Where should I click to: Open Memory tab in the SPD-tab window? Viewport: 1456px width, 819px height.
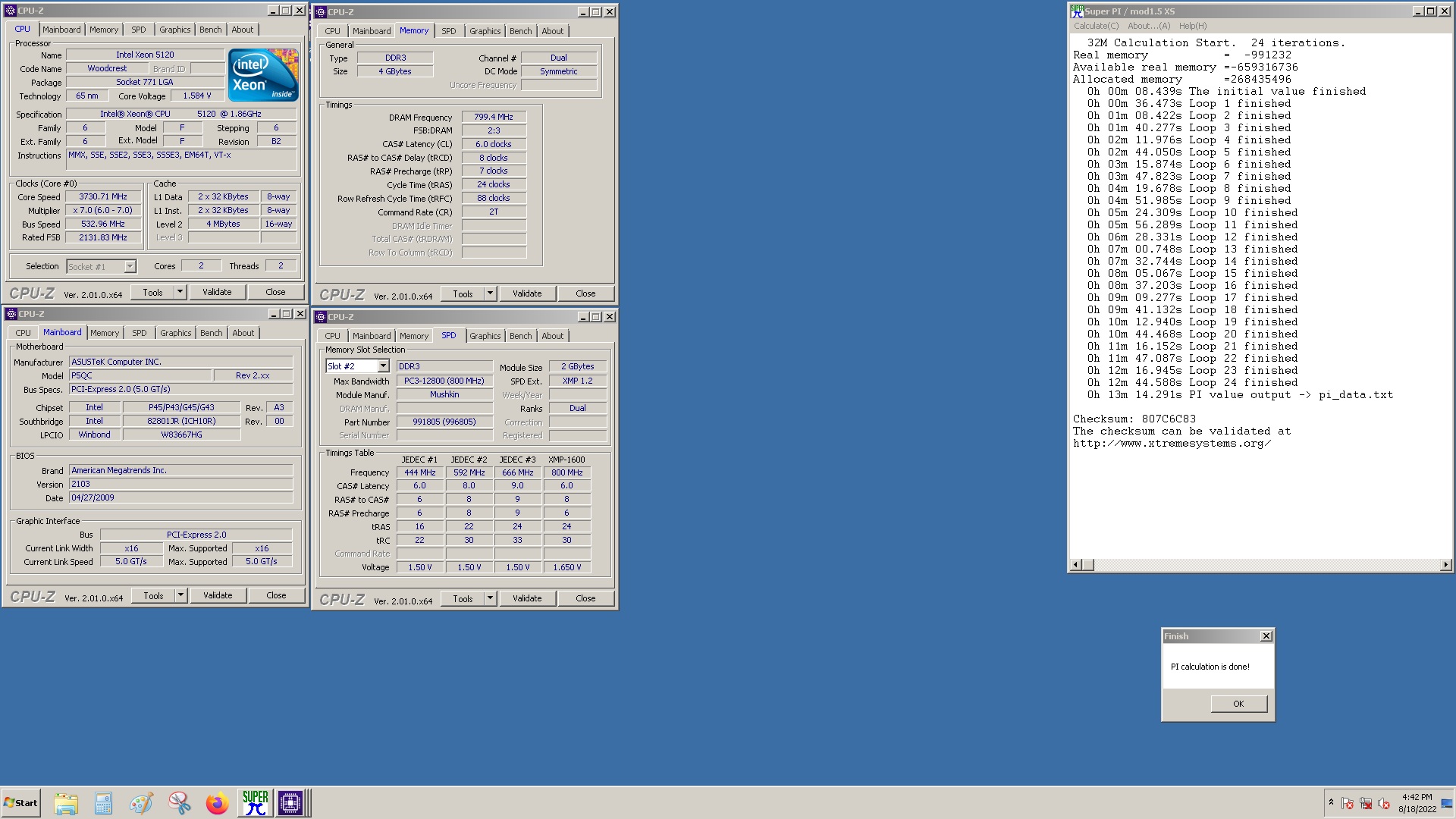(414, 336)
